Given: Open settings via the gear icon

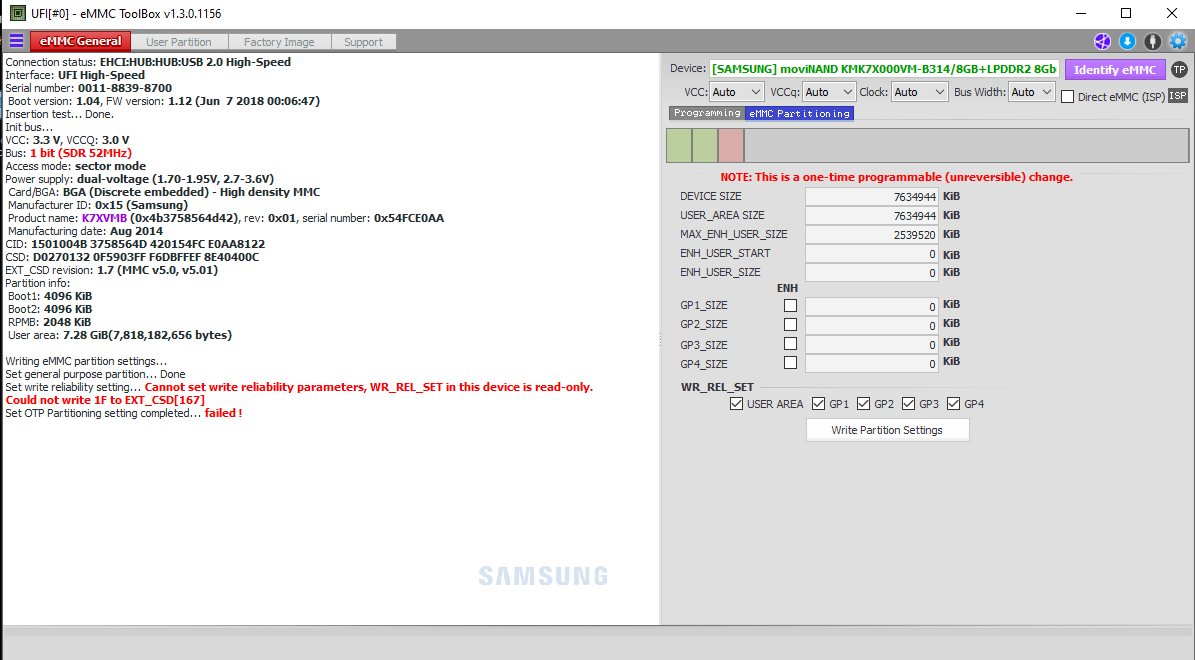Looking at the screenshot, I should pyautogui.click(x=1178, y=41).
